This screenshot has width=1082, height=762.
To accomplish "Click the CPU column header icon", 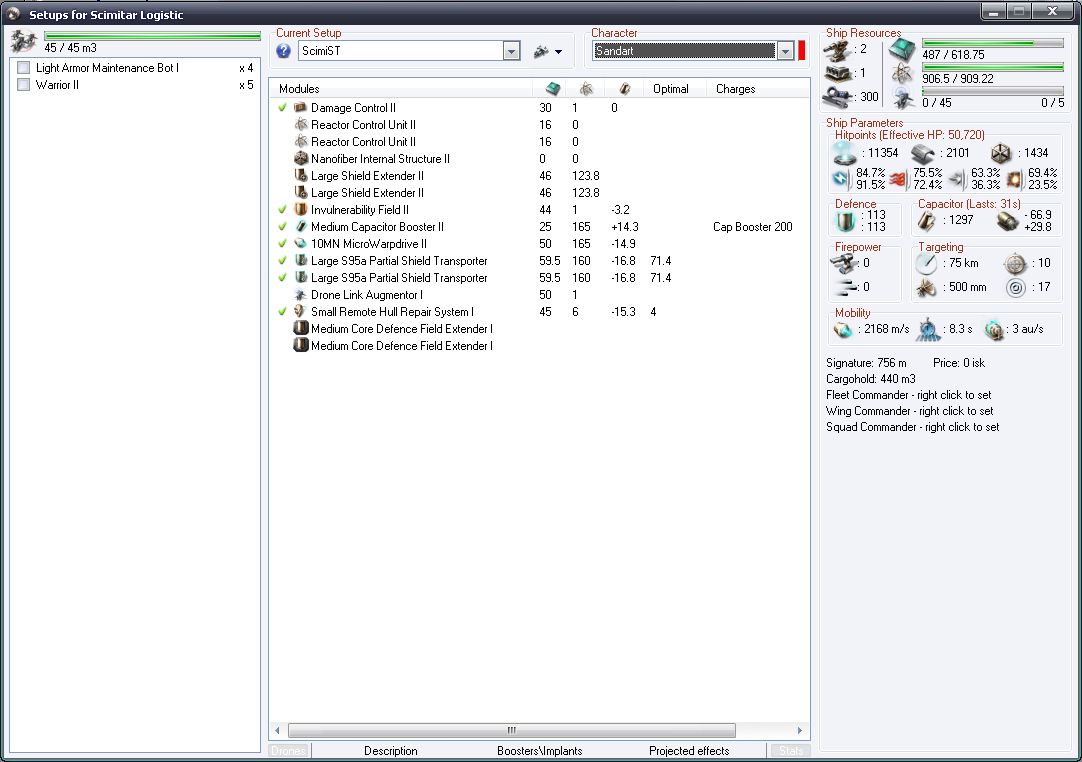I will click(x=552, y=88).
